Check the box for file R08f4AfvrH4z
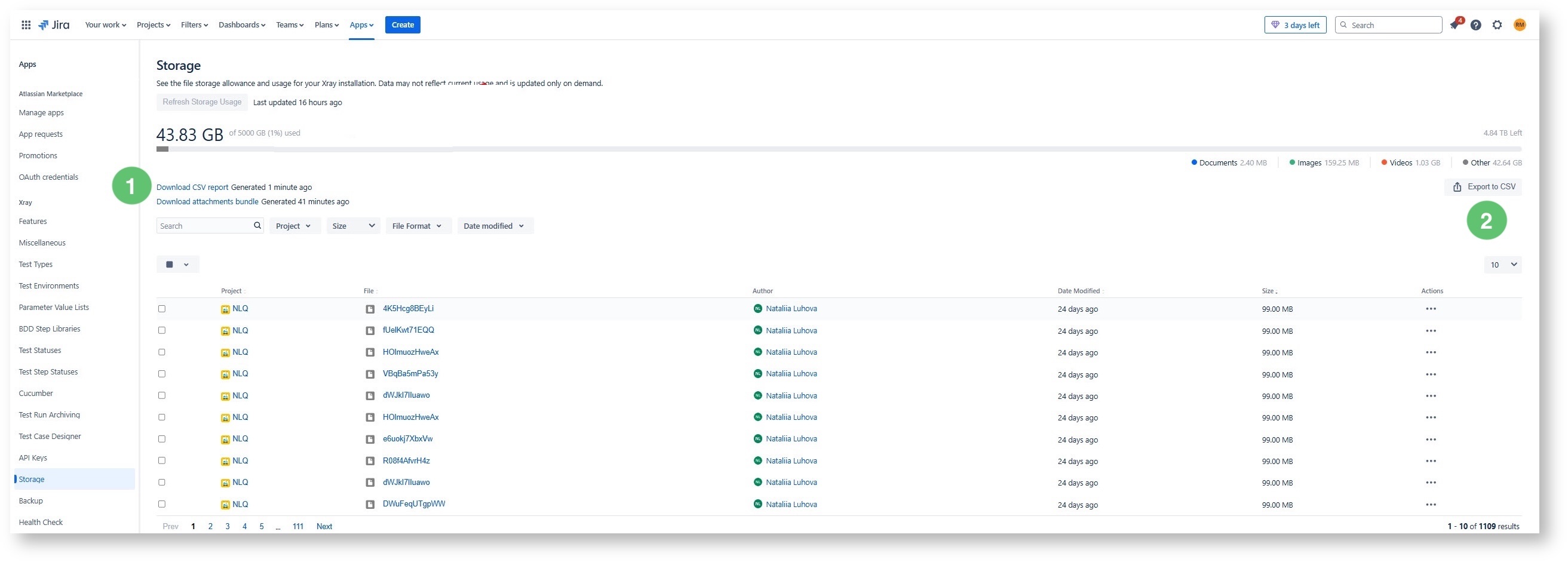 point(162,461)
